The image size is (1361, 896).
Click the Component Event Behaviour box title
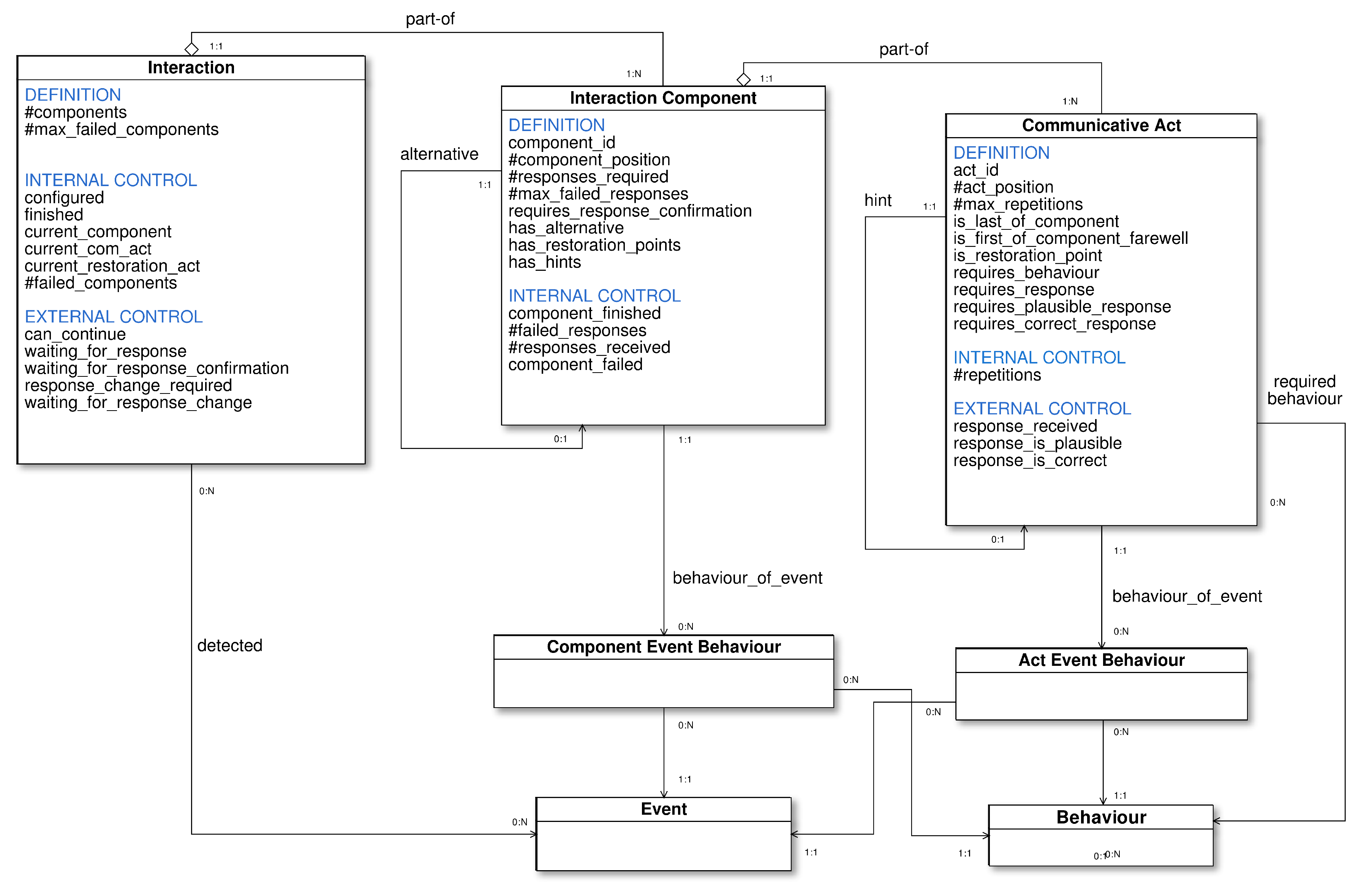tap(663, 647)
